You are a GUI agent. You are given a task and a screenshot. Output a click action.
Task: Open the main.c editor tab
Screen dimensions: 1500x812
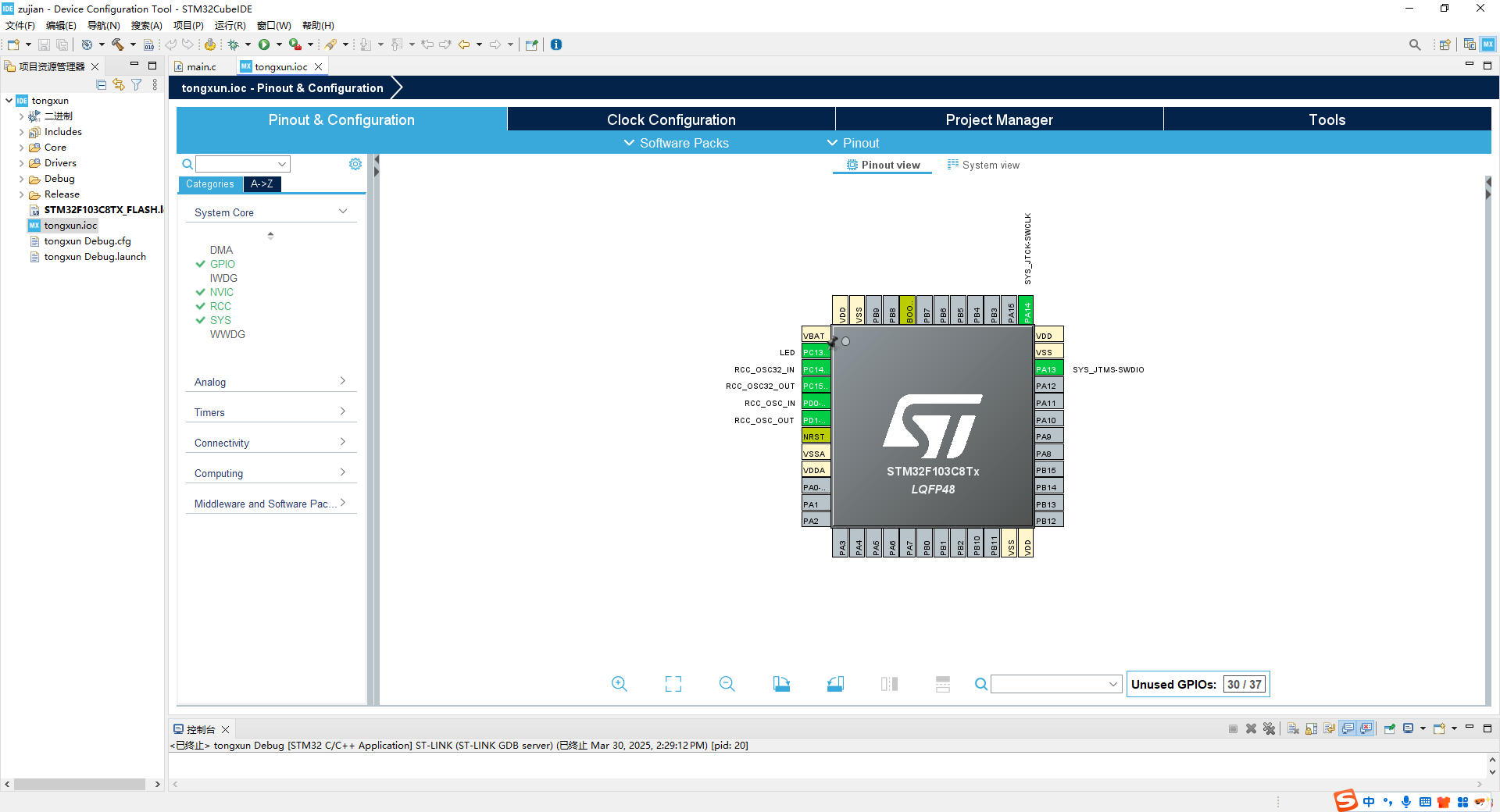point(201,66)
